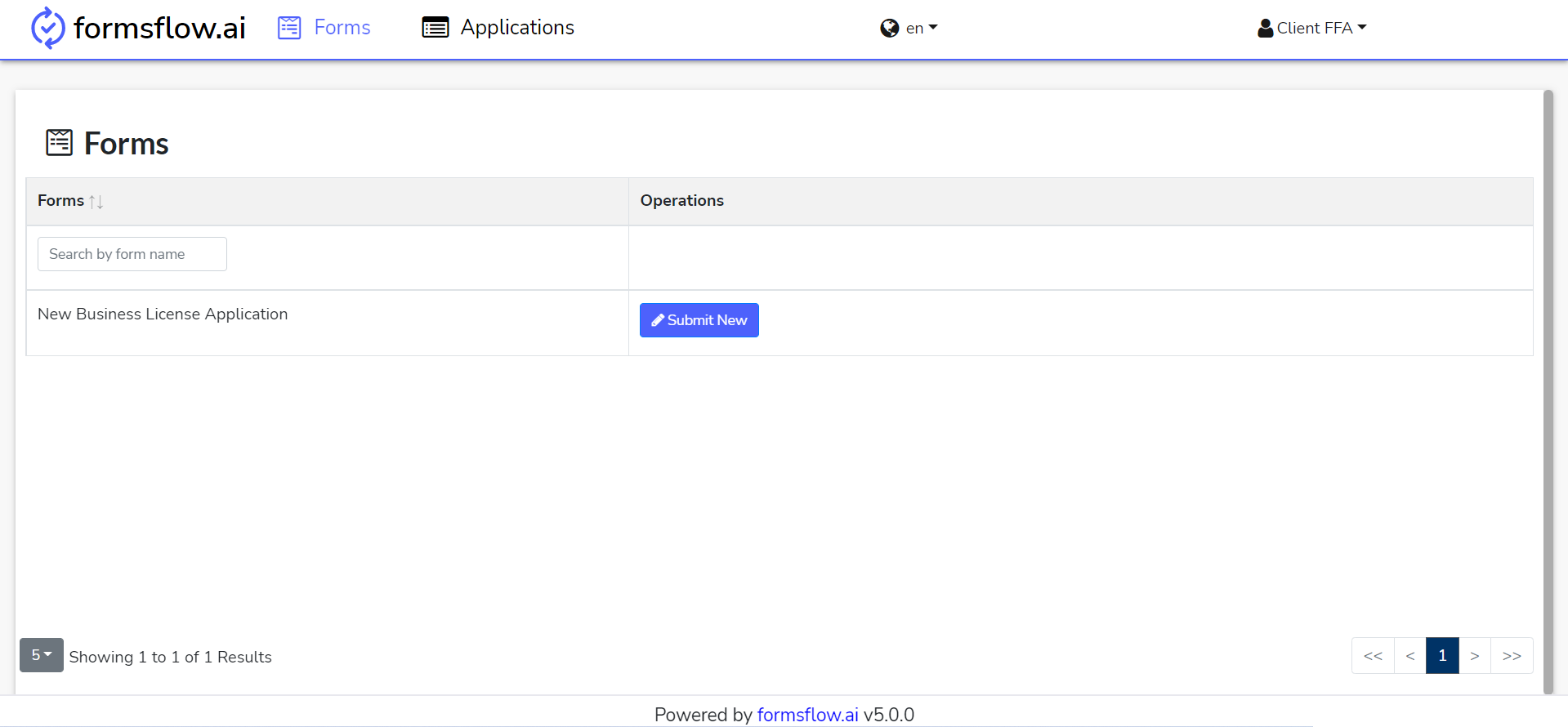Open the Client FFA user menu
The width and height of the screenshot is (1568, 727).
1312,29
